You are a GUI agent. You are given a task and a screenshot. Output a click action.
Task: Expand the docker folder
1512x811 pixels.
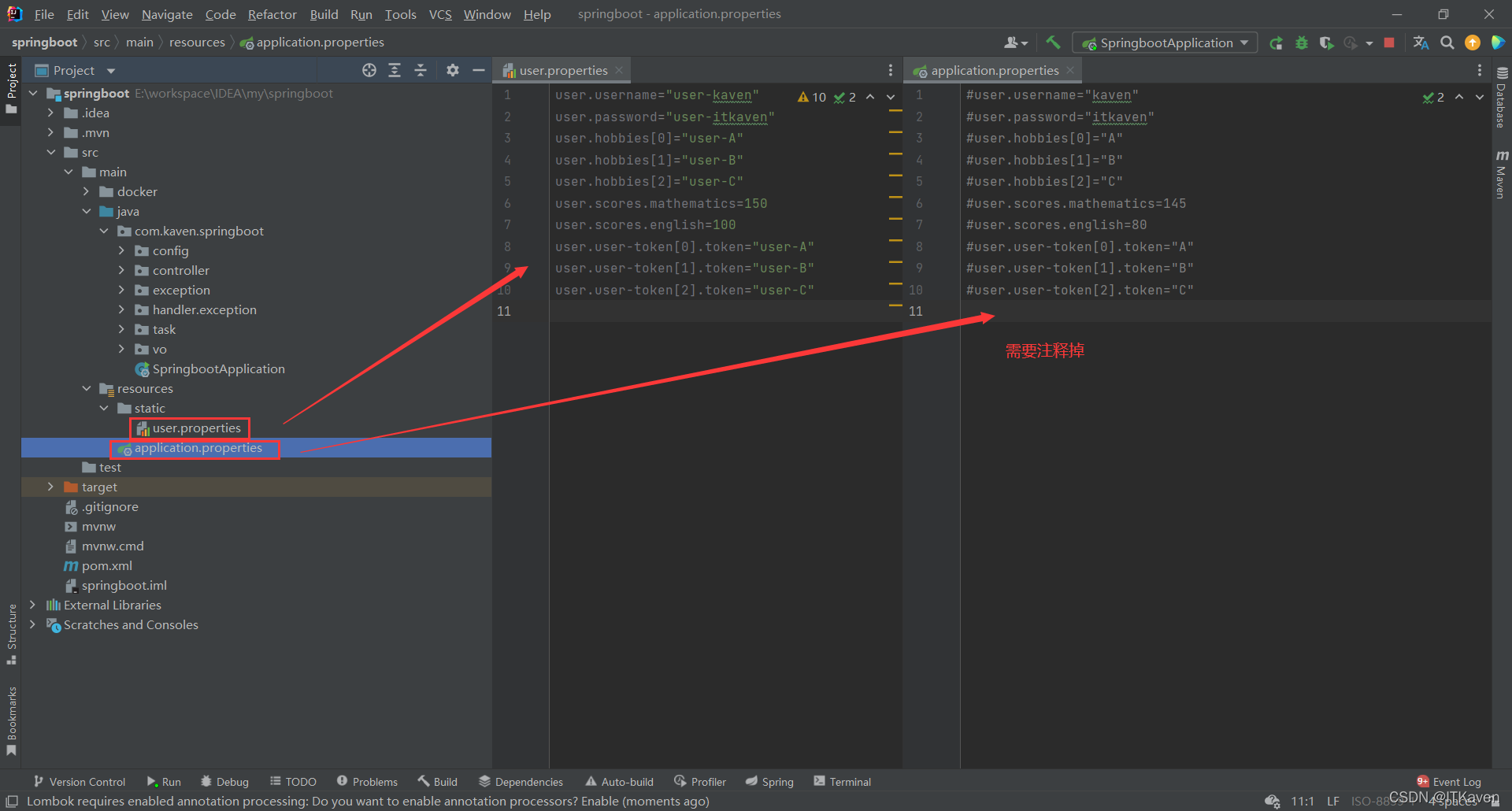86,191
